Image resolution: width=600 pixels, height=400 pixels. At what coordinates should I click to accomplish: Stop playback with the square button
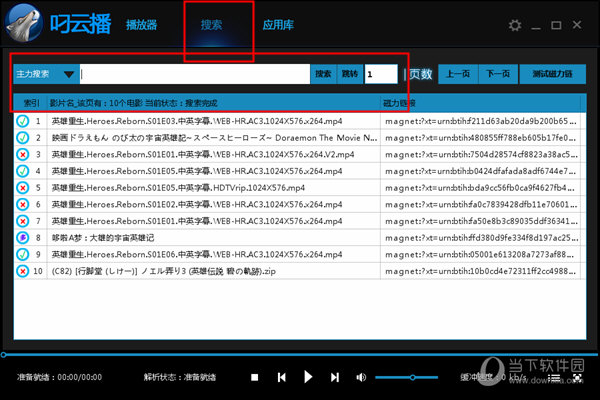[x=254, y=377]
